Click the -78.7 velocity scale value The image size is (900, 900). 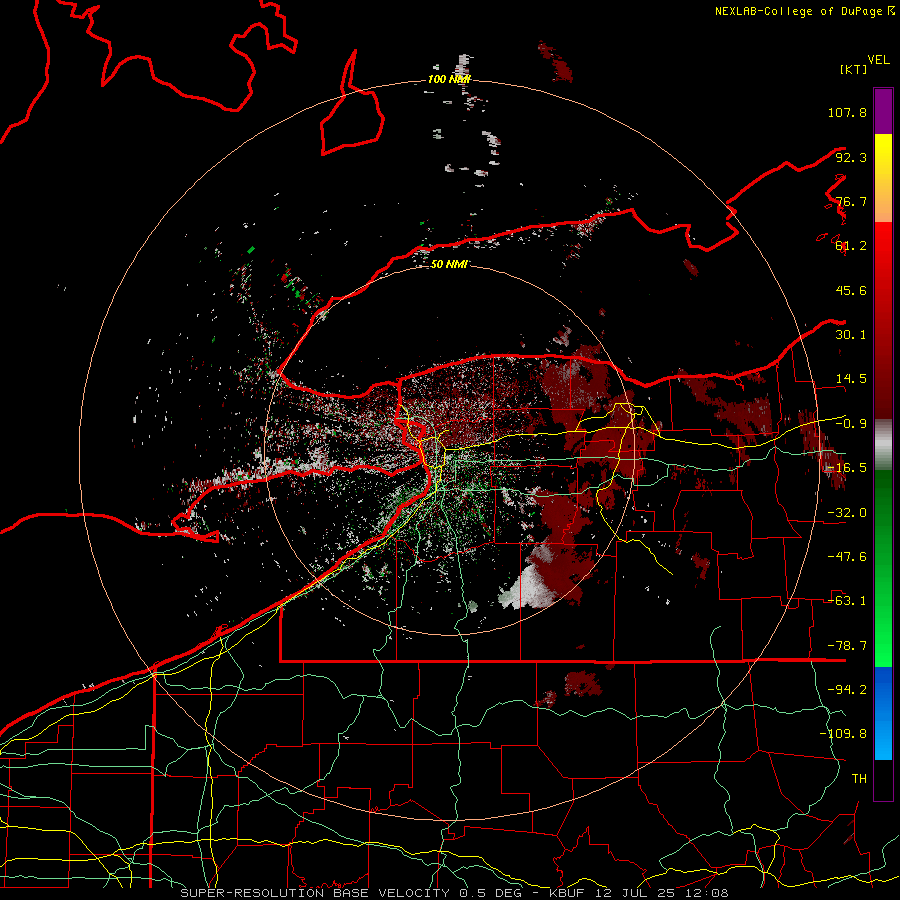(847, 646)
